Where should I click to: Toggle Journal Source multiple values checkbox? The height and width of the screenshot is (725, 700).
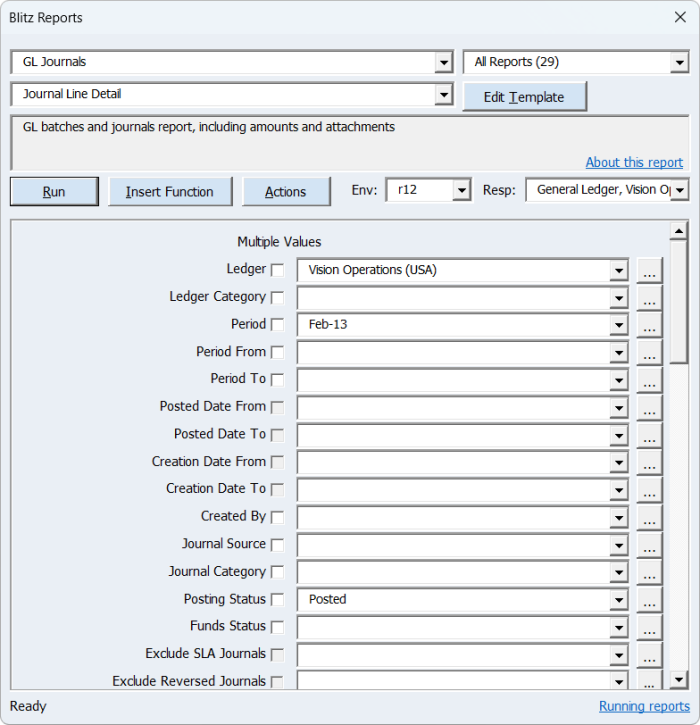(x=277, y=545)
